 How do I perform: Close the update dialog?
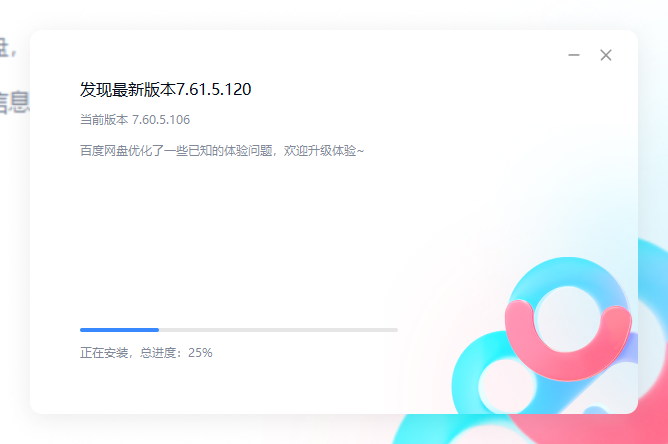coord(606,55)
